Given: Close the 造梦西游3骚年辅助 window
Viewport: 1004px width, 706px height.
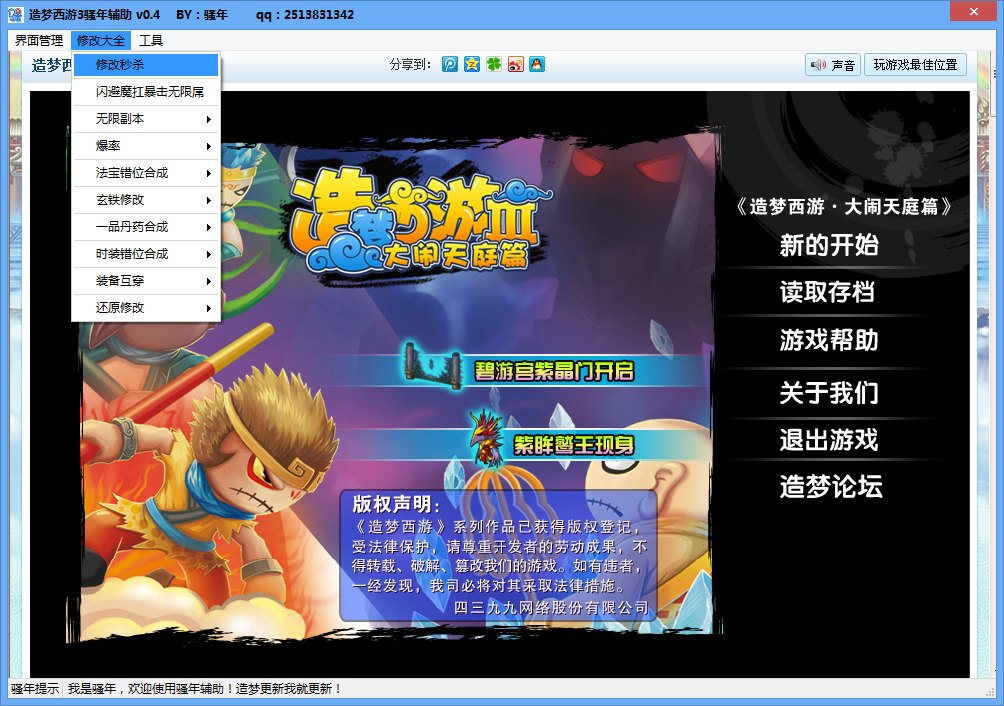Looking at the screenshot, I should tap(973, 12).
